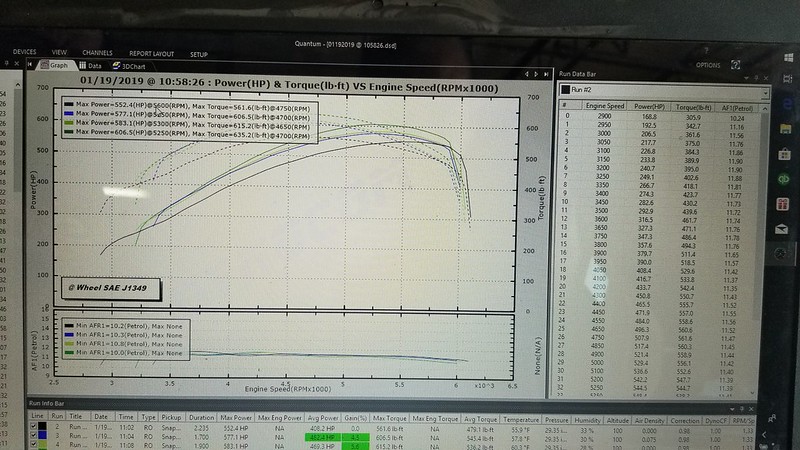Click the Engine Speed column header
The width and height of the screenshot is (800, 450).
pos(603,104)
